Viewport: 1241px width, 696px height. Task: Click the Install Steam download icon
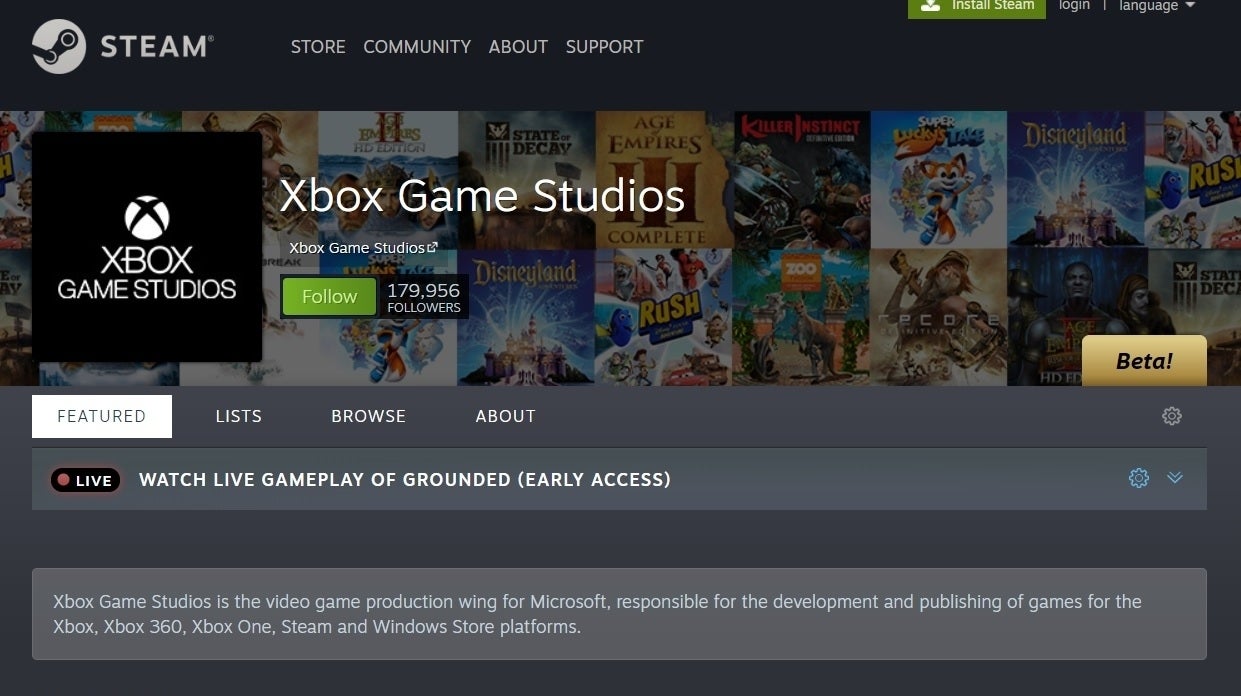coord(930,5)
